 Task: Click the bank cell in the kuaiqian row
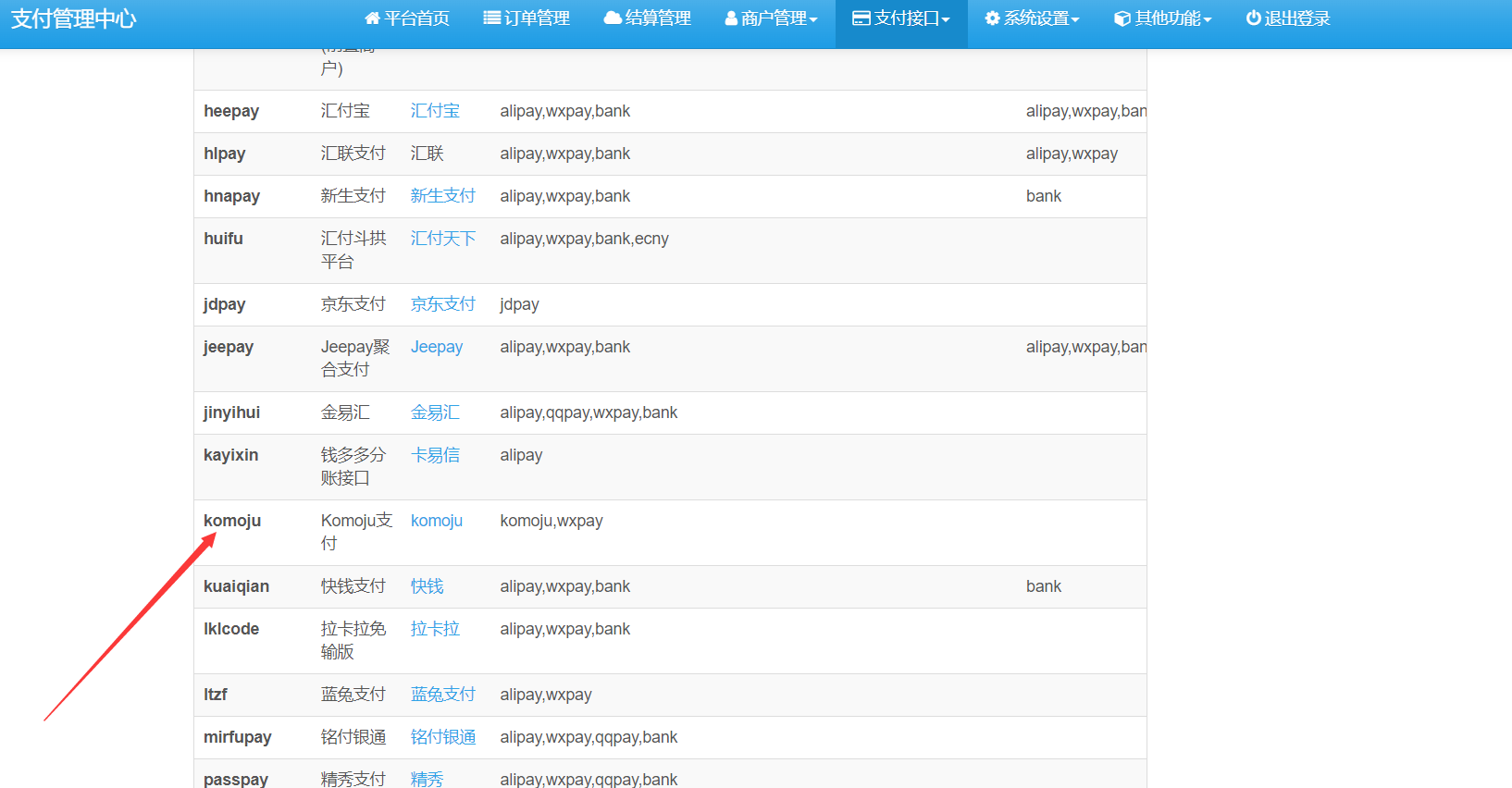1044,586
